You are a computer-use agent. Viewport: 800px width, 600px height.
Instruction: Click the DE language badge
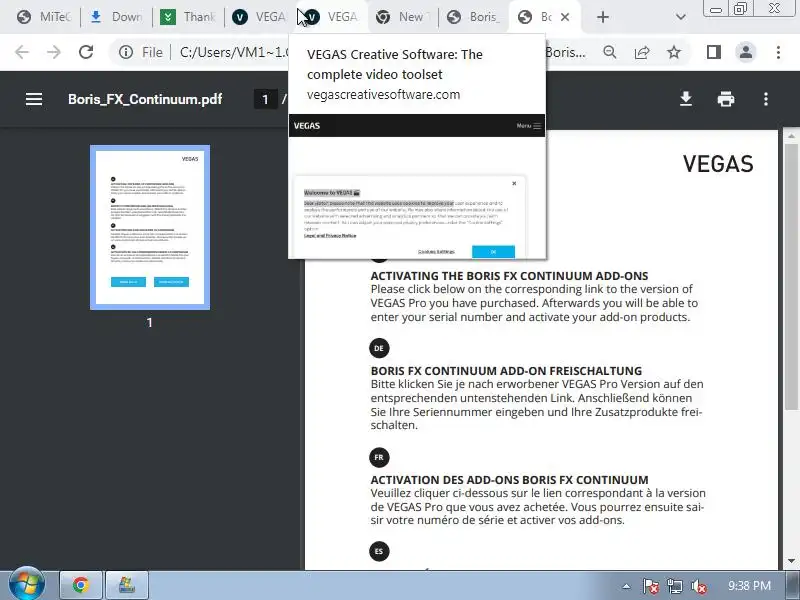[x=379, y=348]
